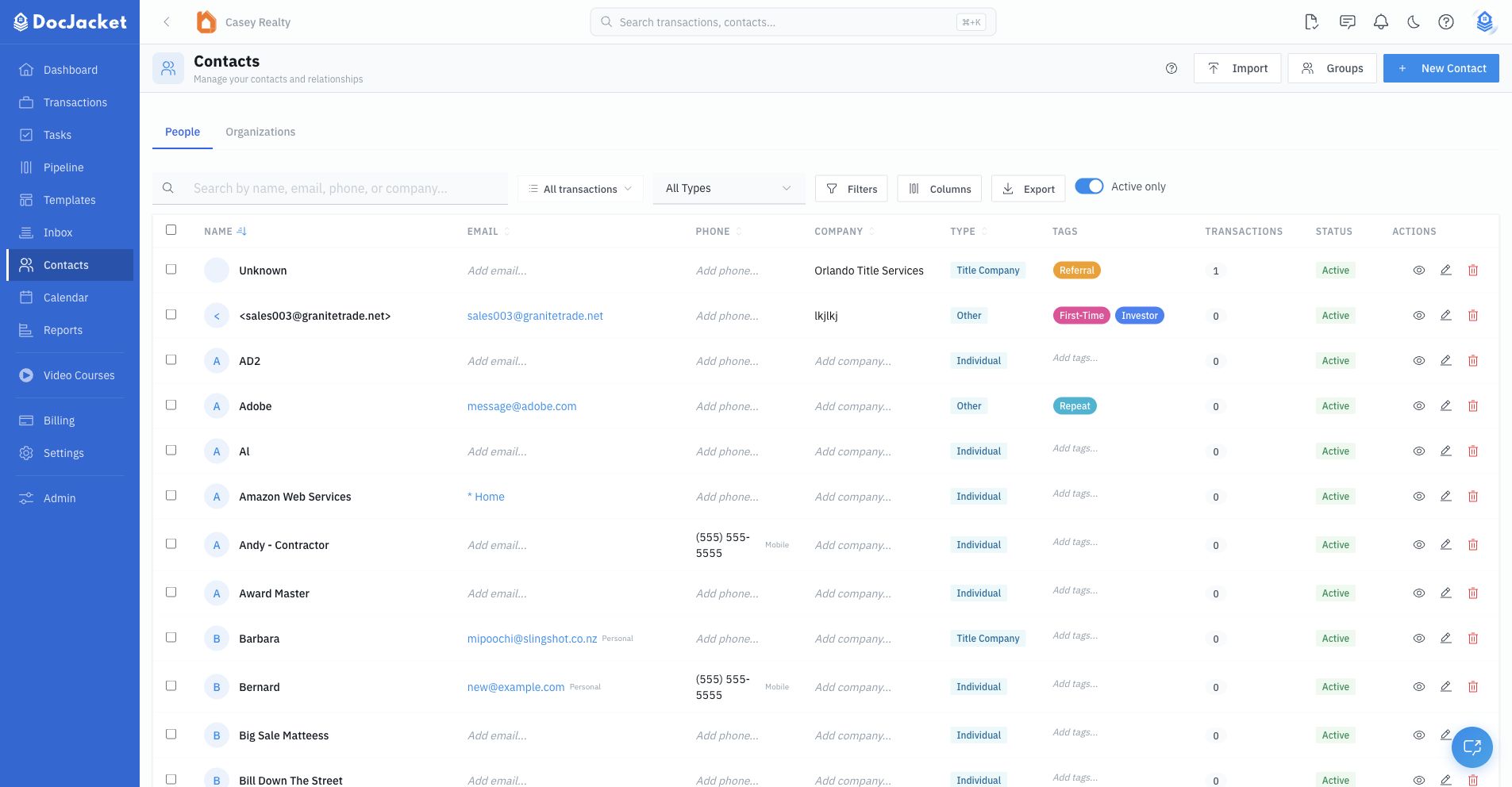
Task: Click Add email for AD2 contact
Action: 497,361
